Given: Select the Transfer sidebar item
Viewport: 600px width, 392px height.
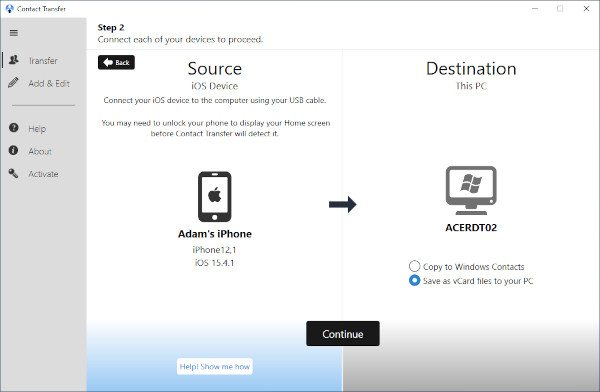Looking at the screenshot, I should click(x=44, y=60).
